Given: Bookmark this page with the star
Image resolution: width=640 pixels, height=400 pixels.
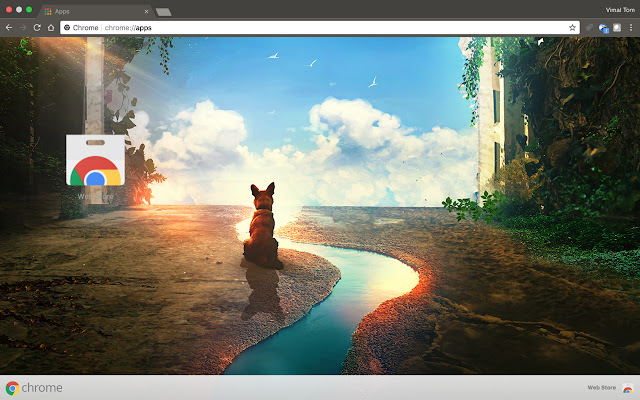Looking at the screenshot, I should pyautogui.click(x=572, y=28).
